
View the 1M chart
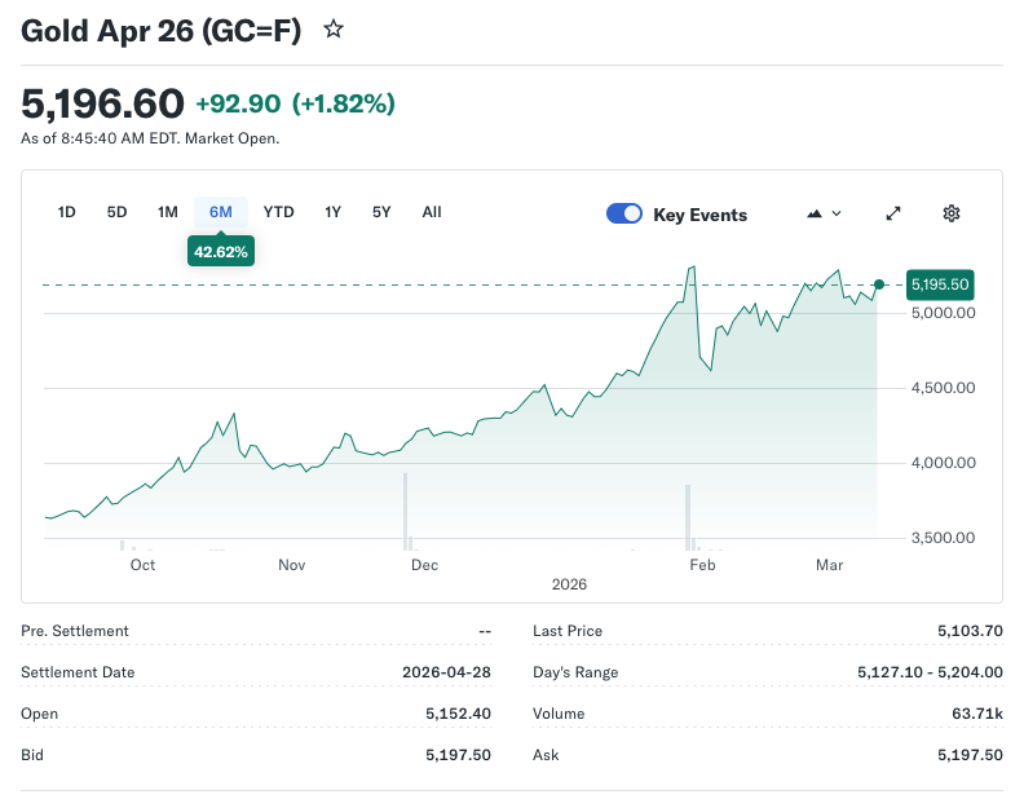167,212
